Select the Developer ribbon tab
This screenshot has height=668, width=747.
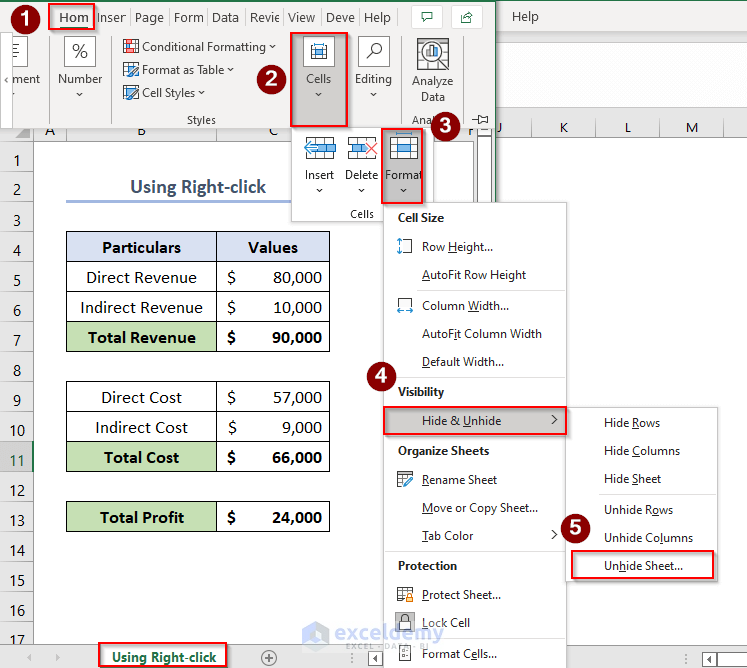click(340, 18)
